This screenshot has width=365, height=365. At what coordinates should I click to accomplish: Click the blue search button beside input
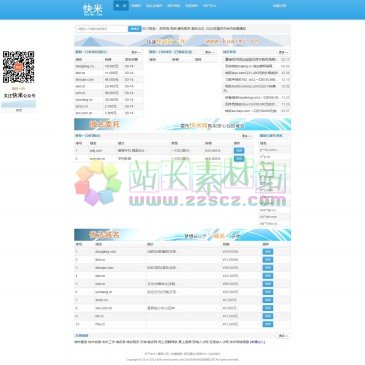[135, 29]
